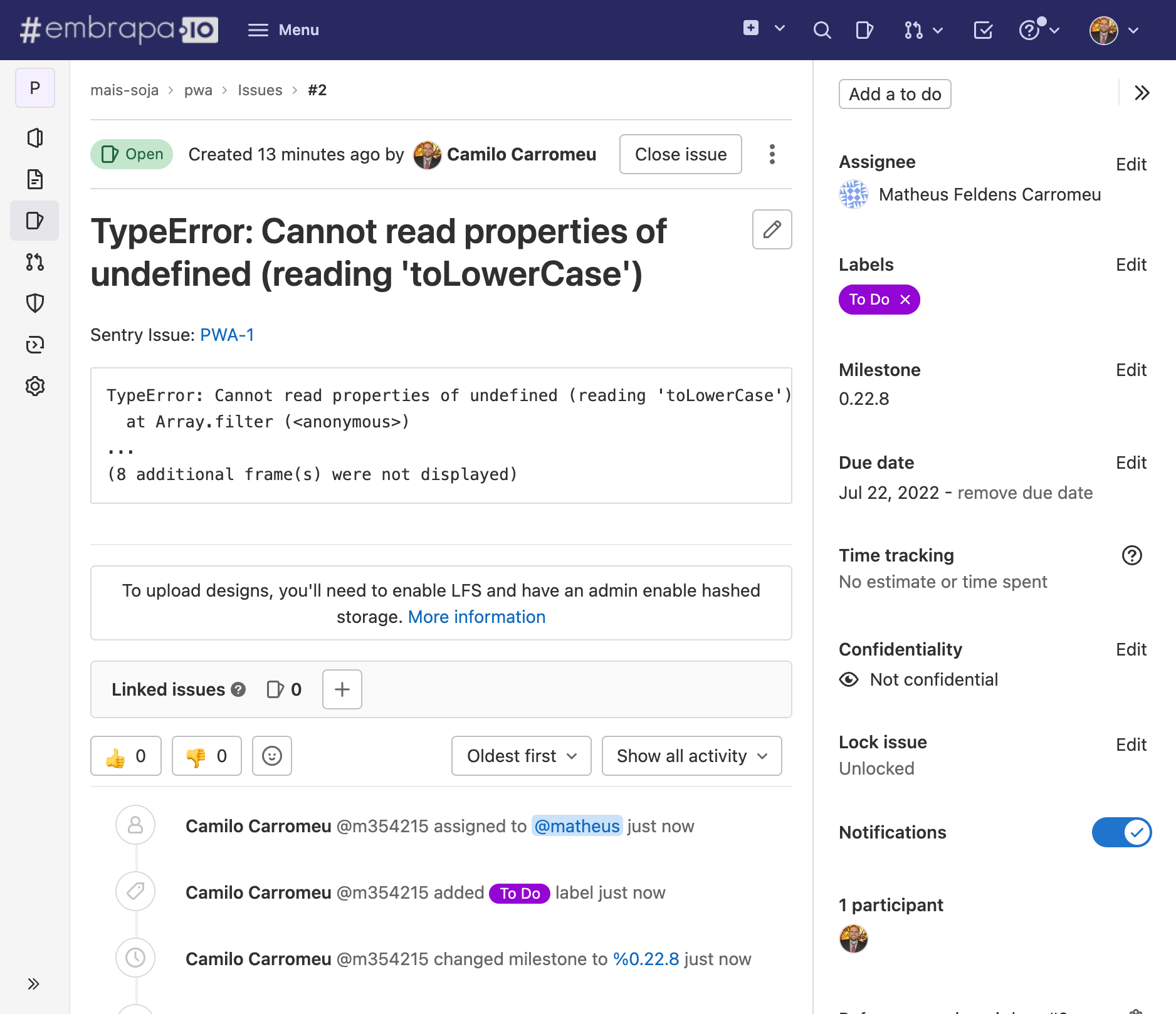Go to Issues breadcrumb
This screenshot has width=1176, height=1014.
point(260,90)
